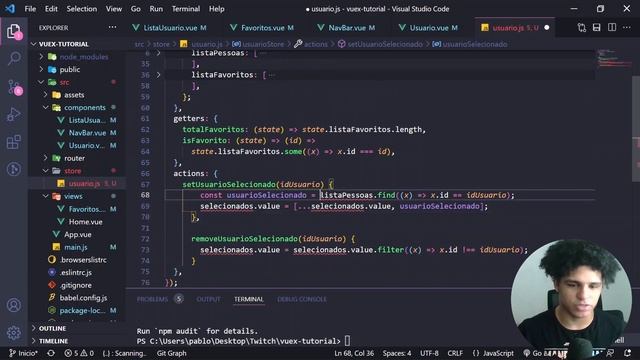Viewport: 640px width, 360px height.
Task: Change indentation via Spaces: 4
Action: point(397,353)
